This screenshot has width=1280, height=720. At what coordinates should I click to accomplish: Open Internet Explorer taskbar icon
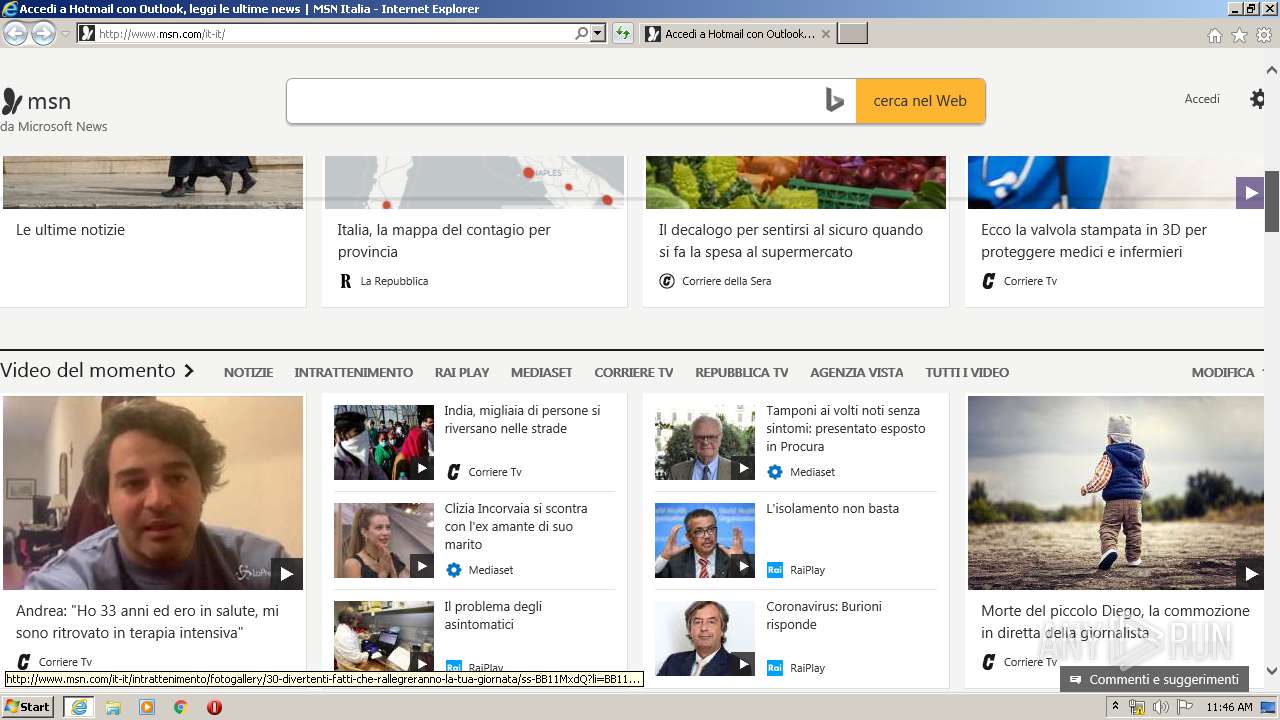pos(79,707)
